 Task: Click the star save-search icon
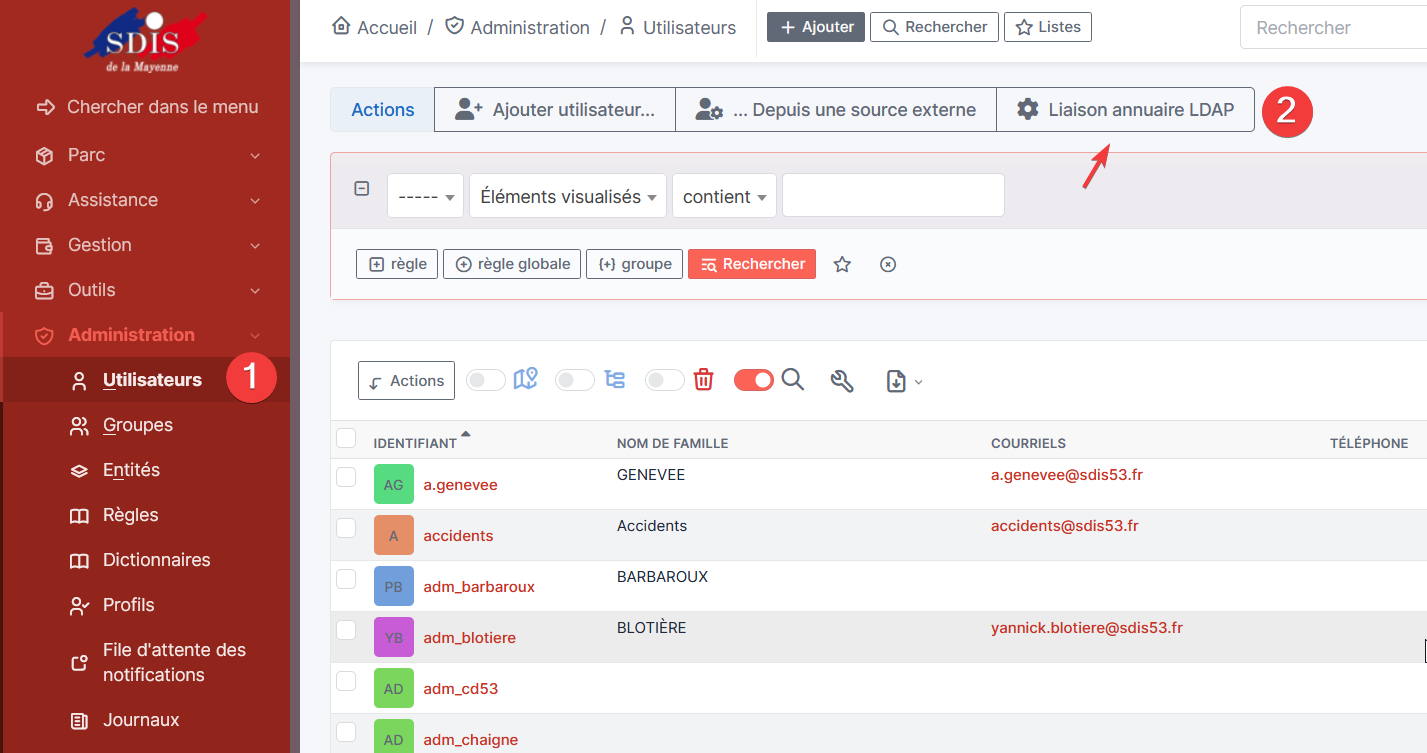(842, 264)
